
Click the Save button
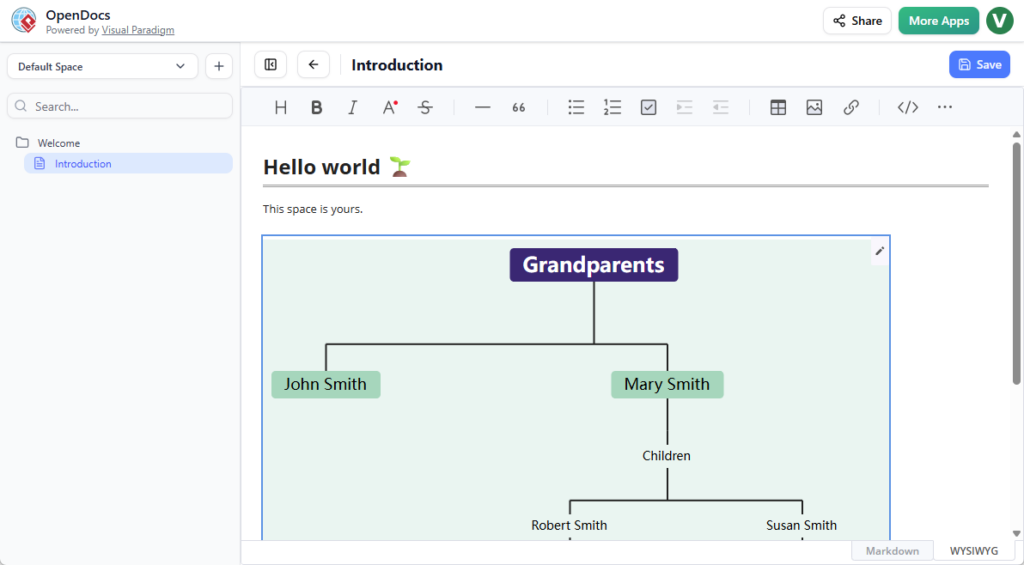979,65
